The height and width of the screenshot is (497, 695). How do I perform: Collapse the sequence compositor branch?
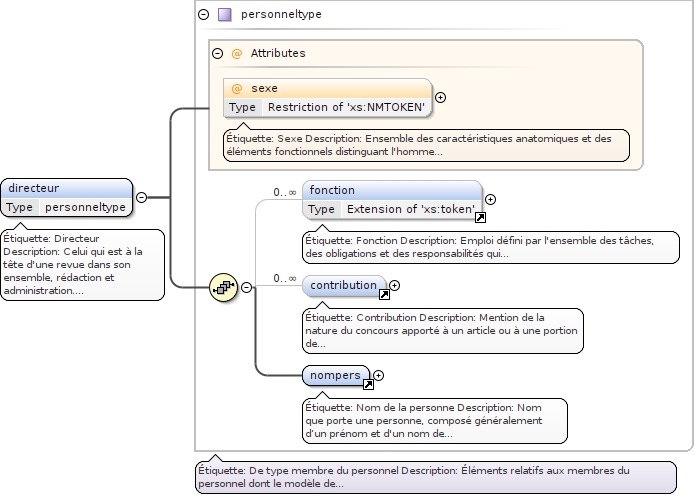[246, 288]
